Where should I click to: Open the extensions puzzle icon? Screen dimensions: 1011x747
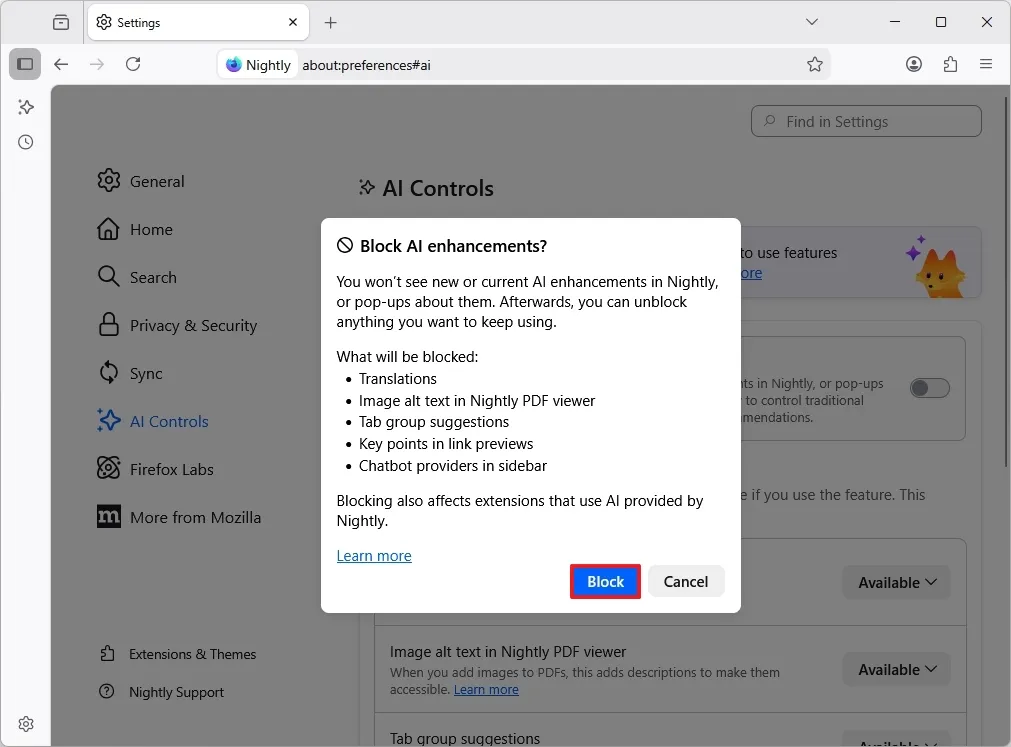[x=950, y=64]
